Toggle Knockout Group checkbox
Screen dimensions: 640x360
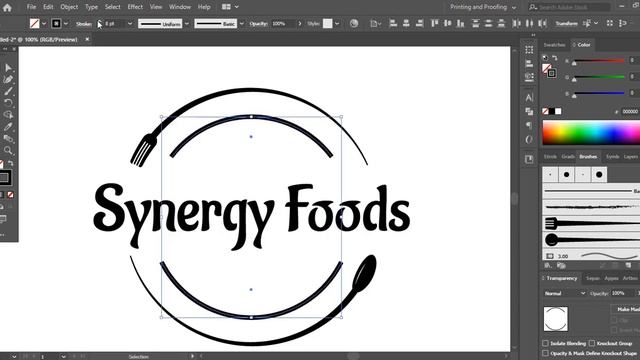[592, 343]
